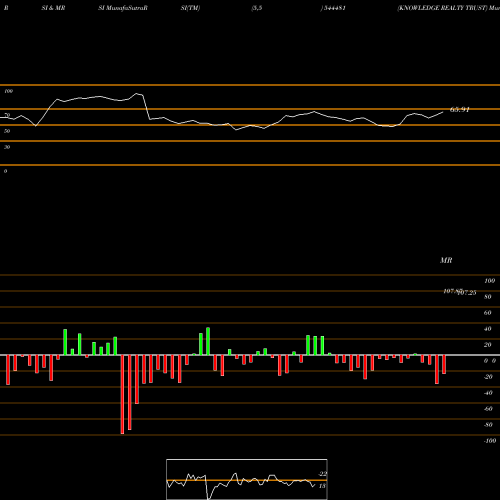Click the value 22 in mini chart
This screenshot has height=500, width=500.
(x=323, y=474)
